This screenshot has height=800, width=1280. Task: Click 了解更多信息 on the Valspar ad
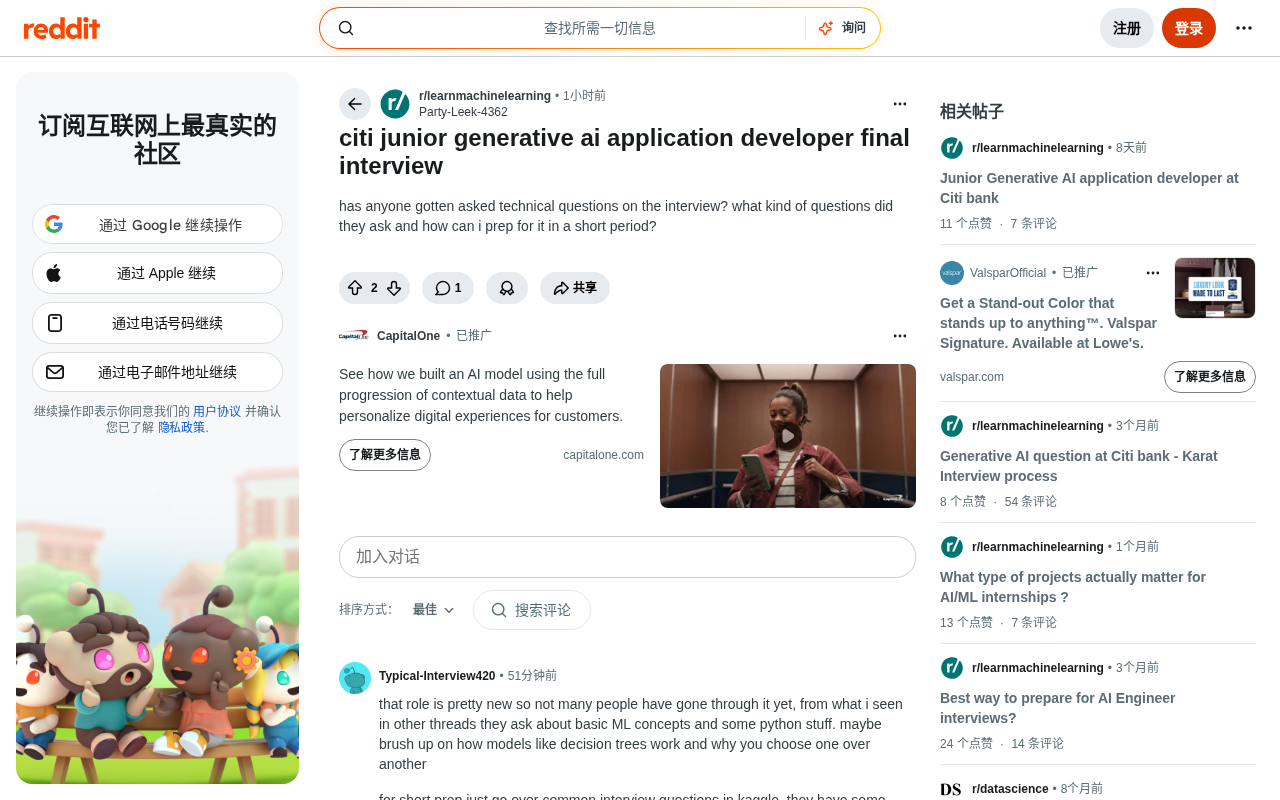pyautogui.click(x=1210, y=377)
